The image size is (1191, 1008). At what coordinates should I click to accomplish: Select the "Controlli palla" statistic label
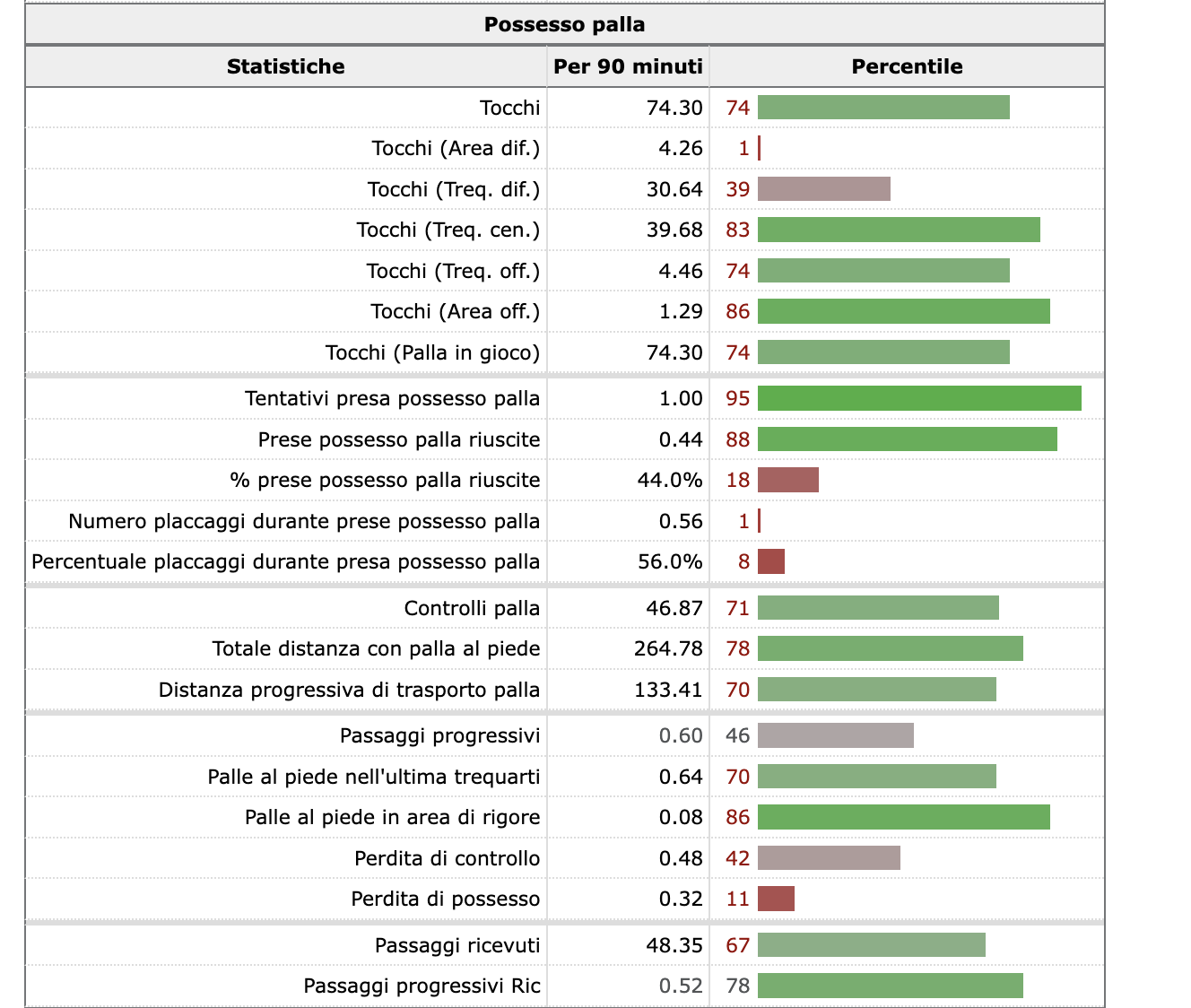(x=472, y=609)
